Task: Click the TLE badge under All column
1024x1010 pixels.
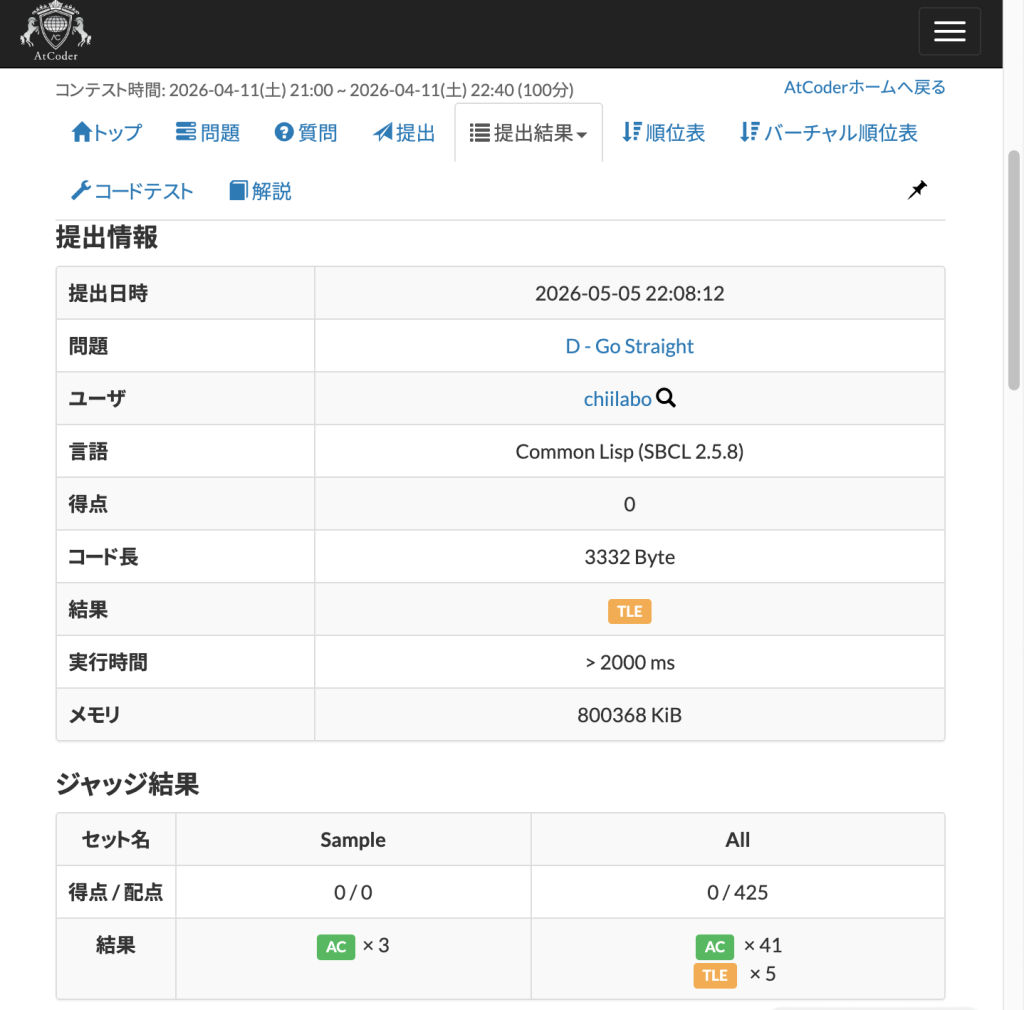Action: (x=714, y=975)
